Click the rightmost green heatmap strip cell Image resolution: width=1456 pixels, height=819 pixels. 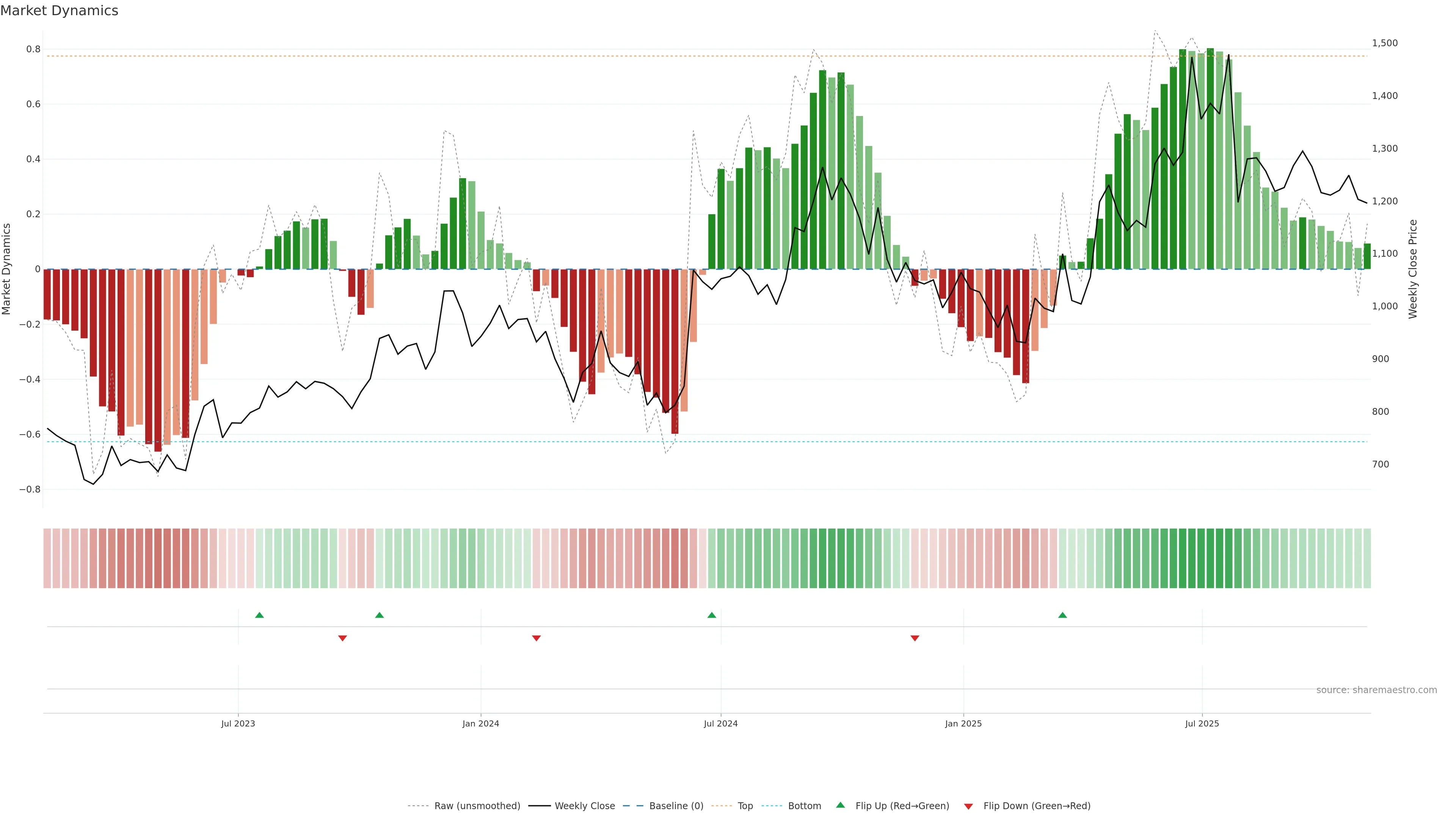(x=1367, y=559)
